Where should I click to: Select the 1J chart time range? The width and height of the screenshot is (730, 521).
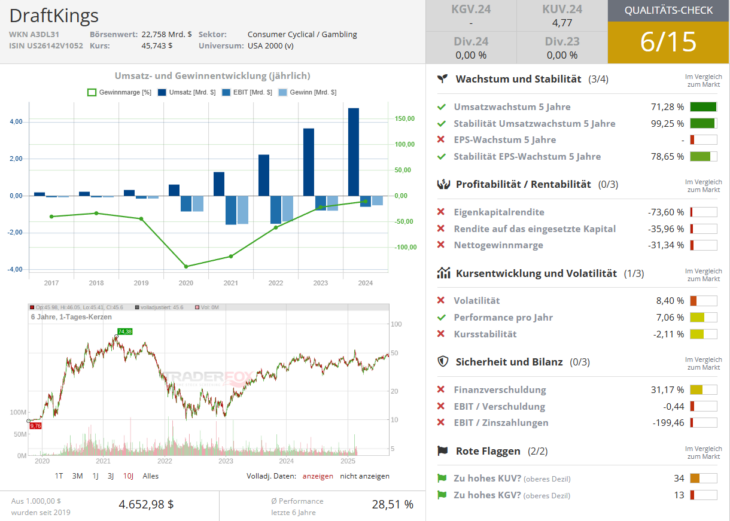pyautogui.click(x=95, y=476)
